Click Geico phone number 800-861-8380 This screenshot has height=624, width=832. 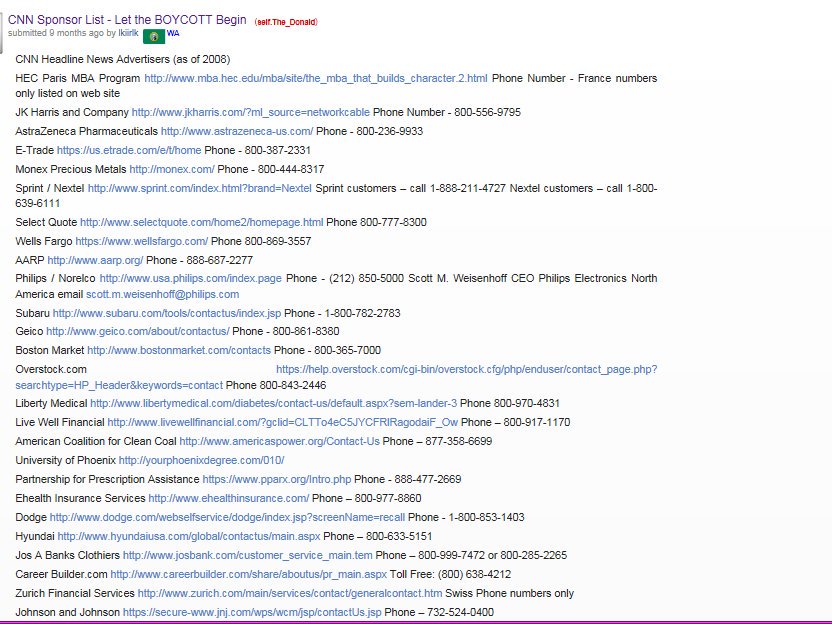(306, 332)
